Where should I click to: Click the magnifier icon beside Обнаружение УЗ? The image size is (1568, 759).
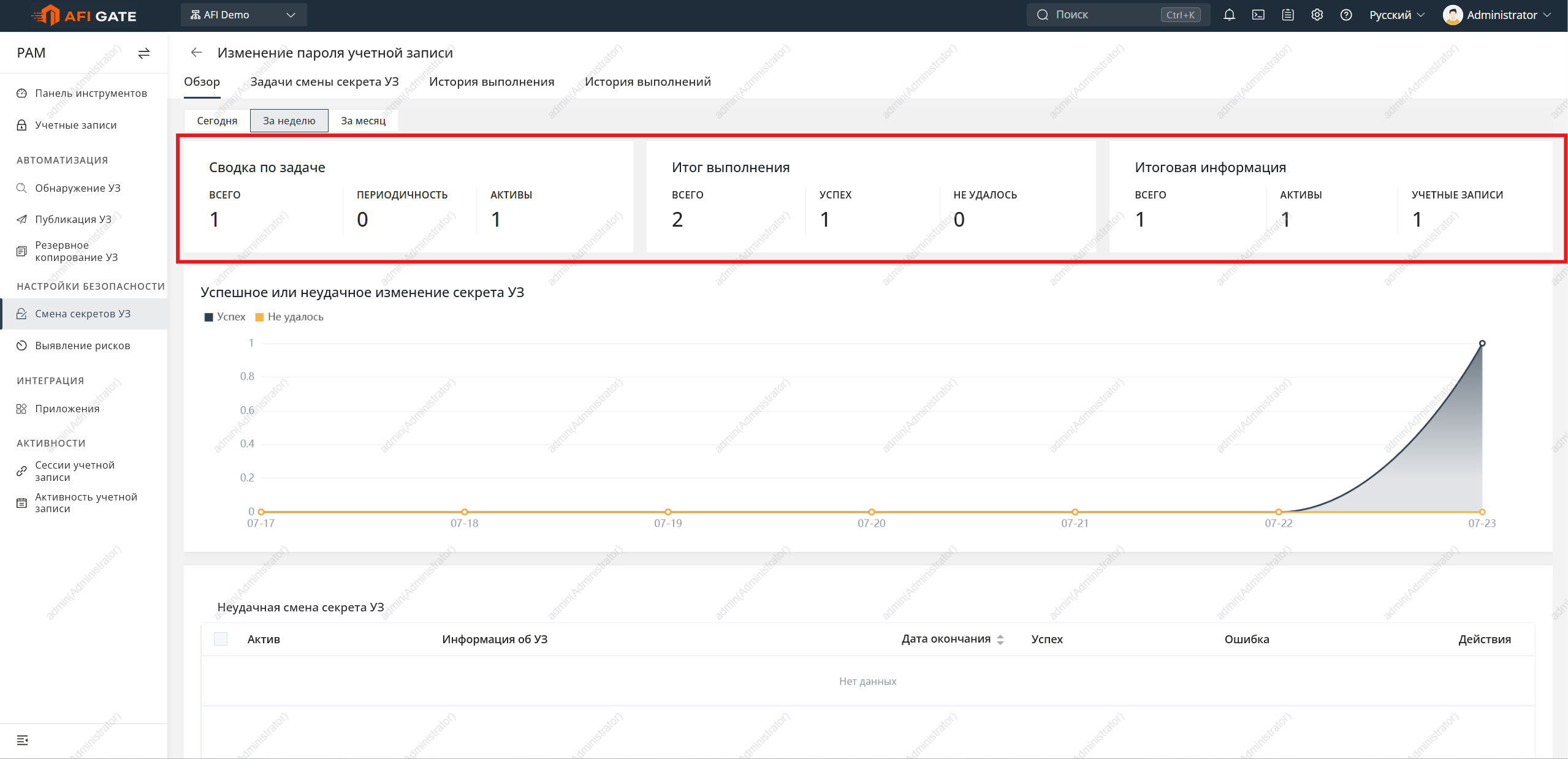21,188
